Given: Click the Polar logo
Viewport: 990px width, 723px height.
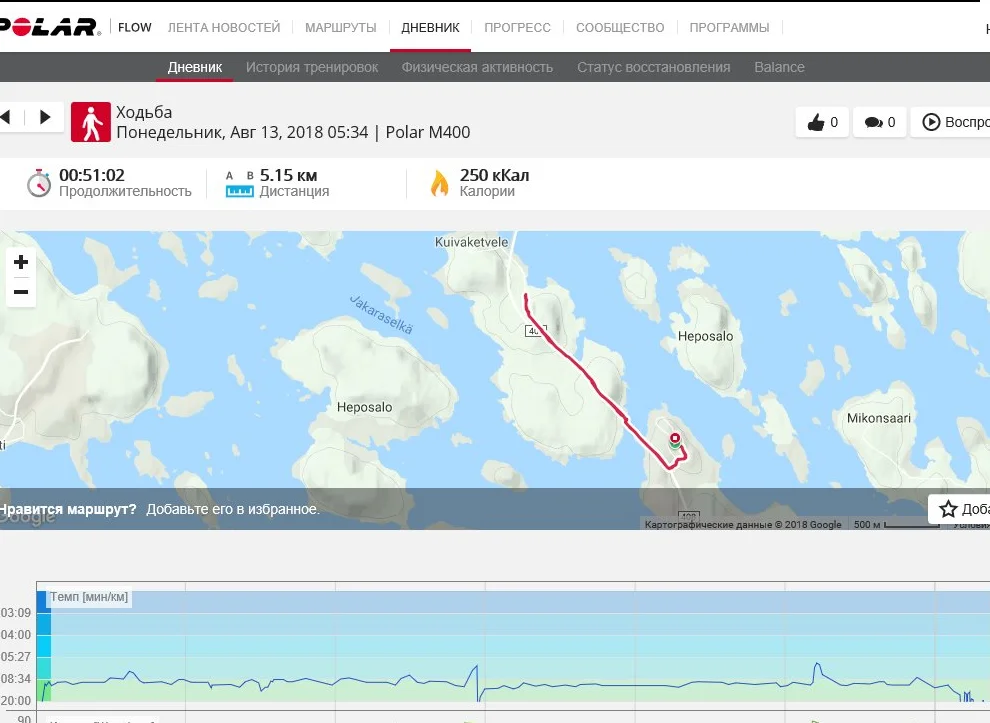Looking at the screenshot, I should pyautogui.click(x=50, y=27).
